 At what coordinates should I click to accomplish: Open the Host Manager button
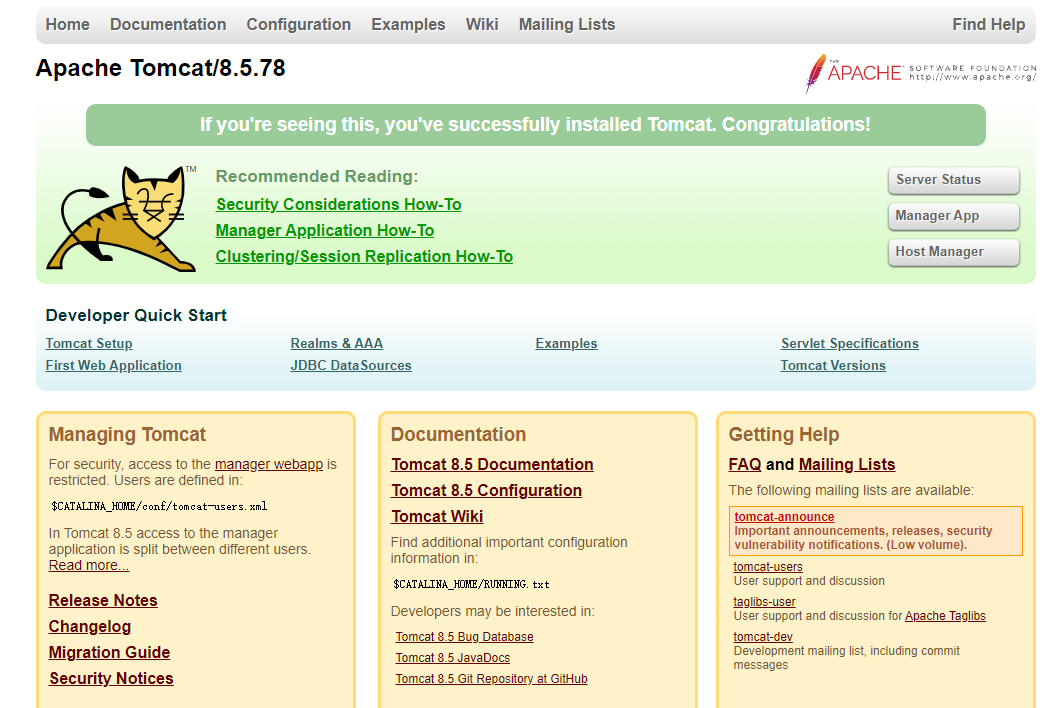[x=954, y=252]
